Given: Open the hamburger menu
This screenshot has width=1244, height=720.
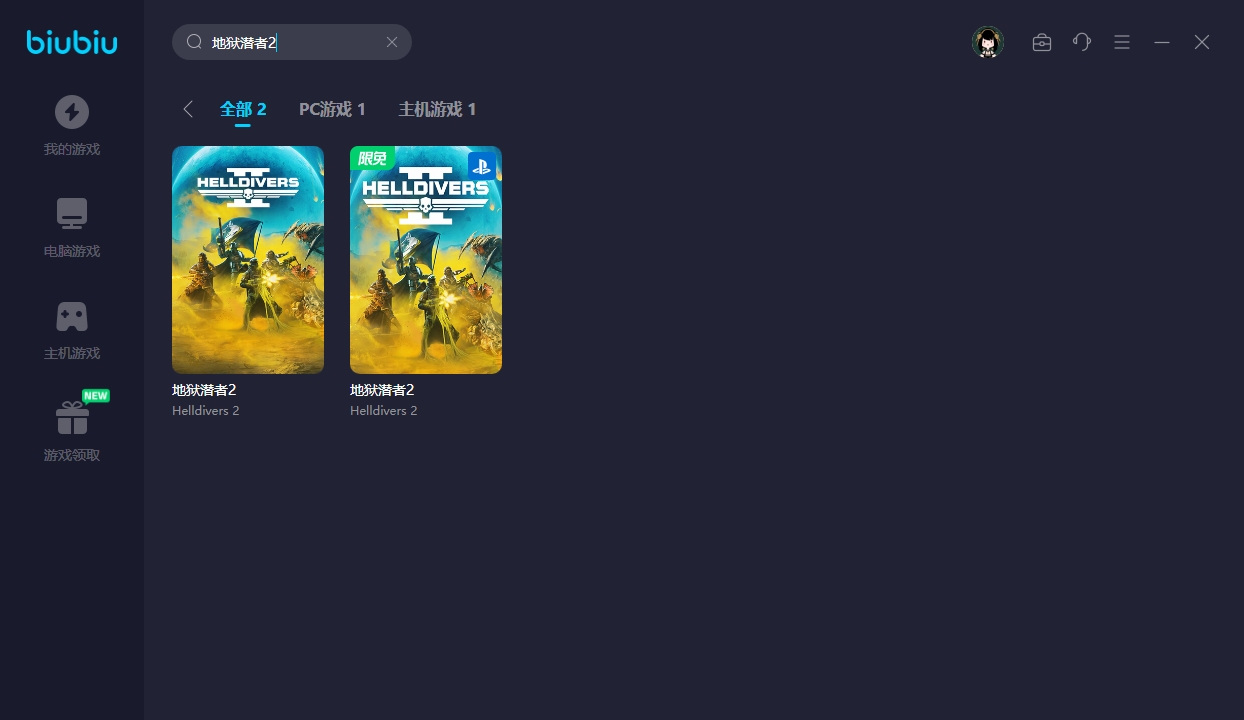Looking at the screenshot, I should click(1122, 42).
